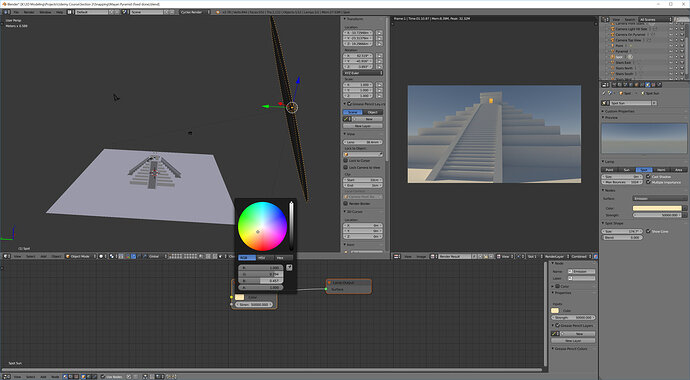
Task: Click the lamp data properties tab icon
Action: click(647, 85)
